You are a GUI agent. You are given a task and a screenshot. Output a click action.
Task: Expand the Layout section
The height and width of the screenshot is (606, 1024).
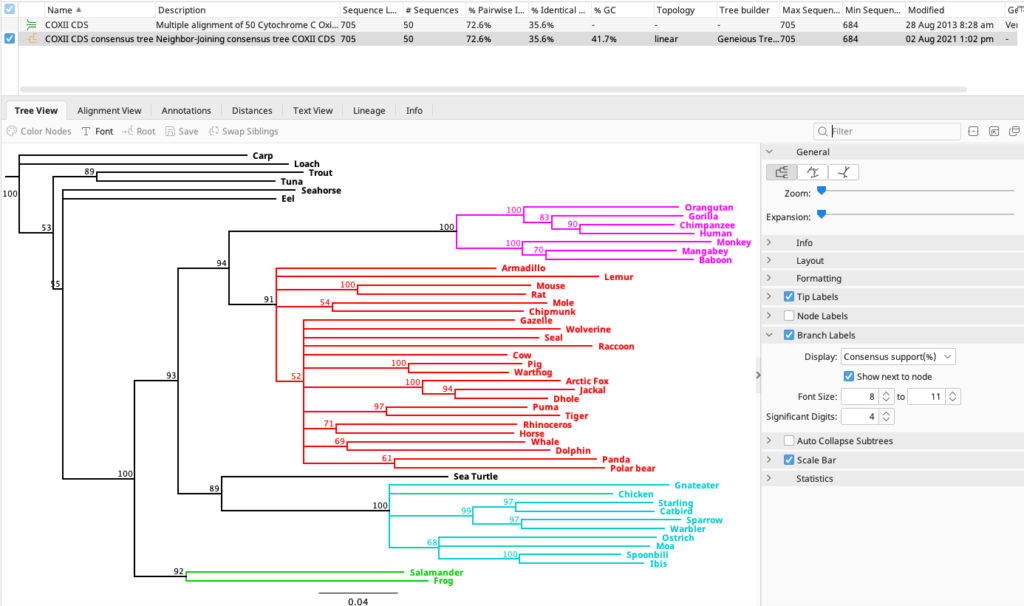pos(810,261)
